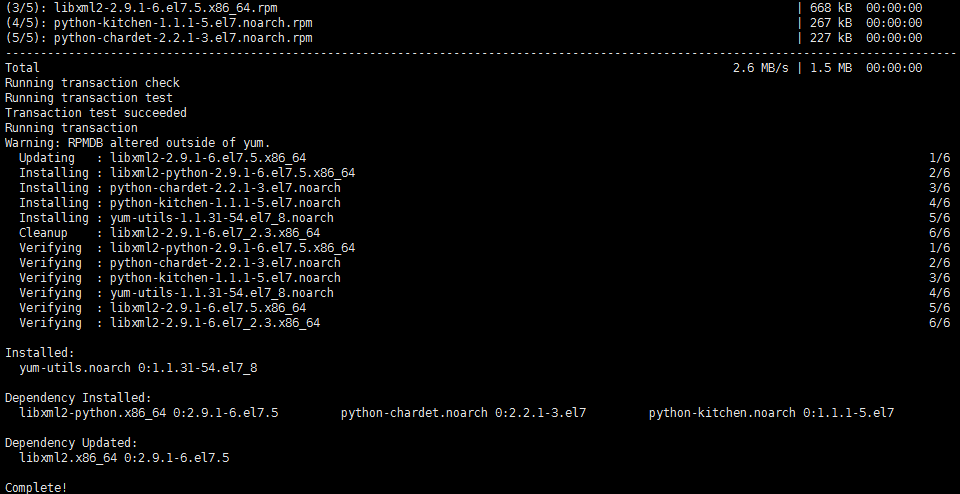Click the yum-utils.noarch 0:1.1.31-54.el7_8 line
This screenshot has width=960, height=494.
point(138,368)
